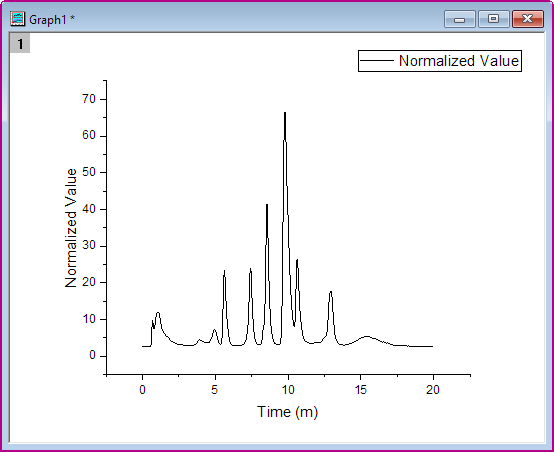Image resolution: width=554 pixels, height=452 pixels.
Task: Click the first bump near time 1
Action: pos(158,313)
